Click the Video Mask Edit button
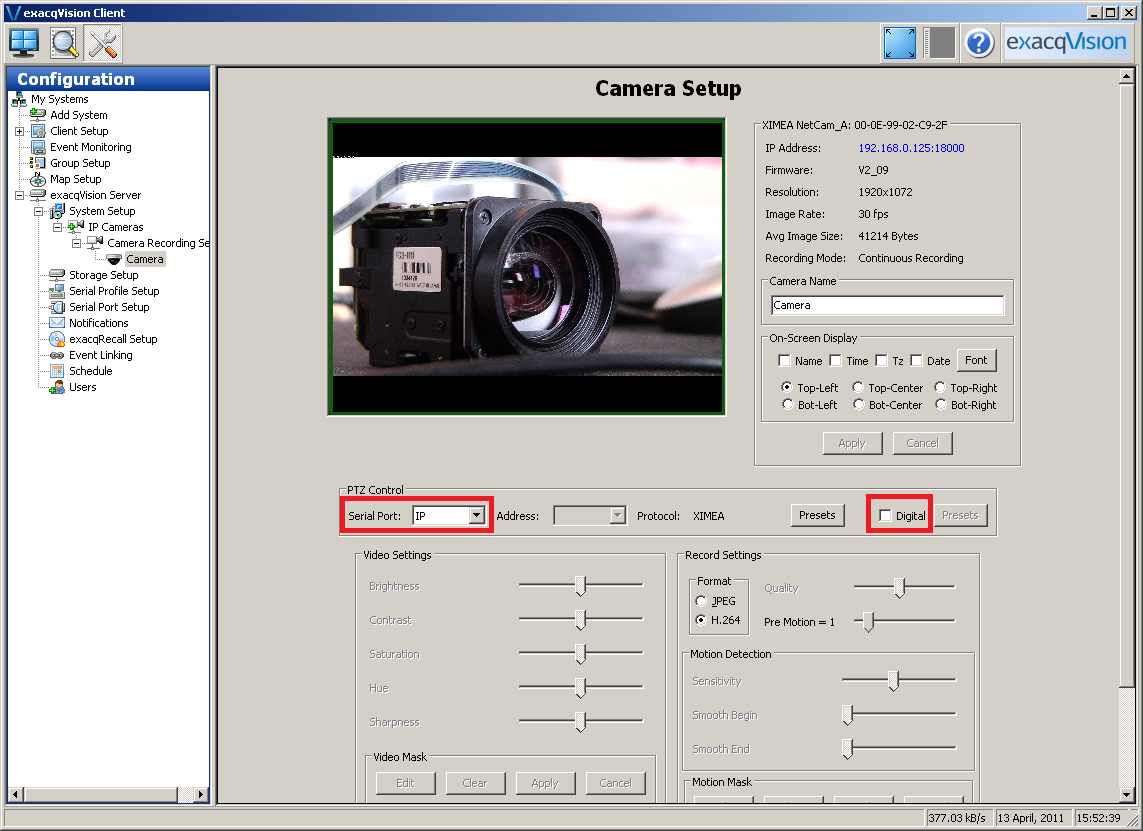This screenshot has height=831, width=1143. [405, 783]
